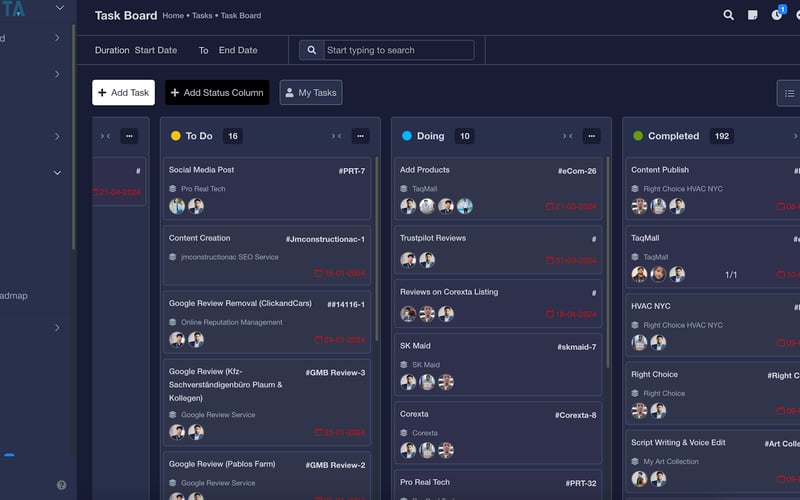Focus the Start typing to search field
Screen dimensions: 800x500
pos(398,50)
